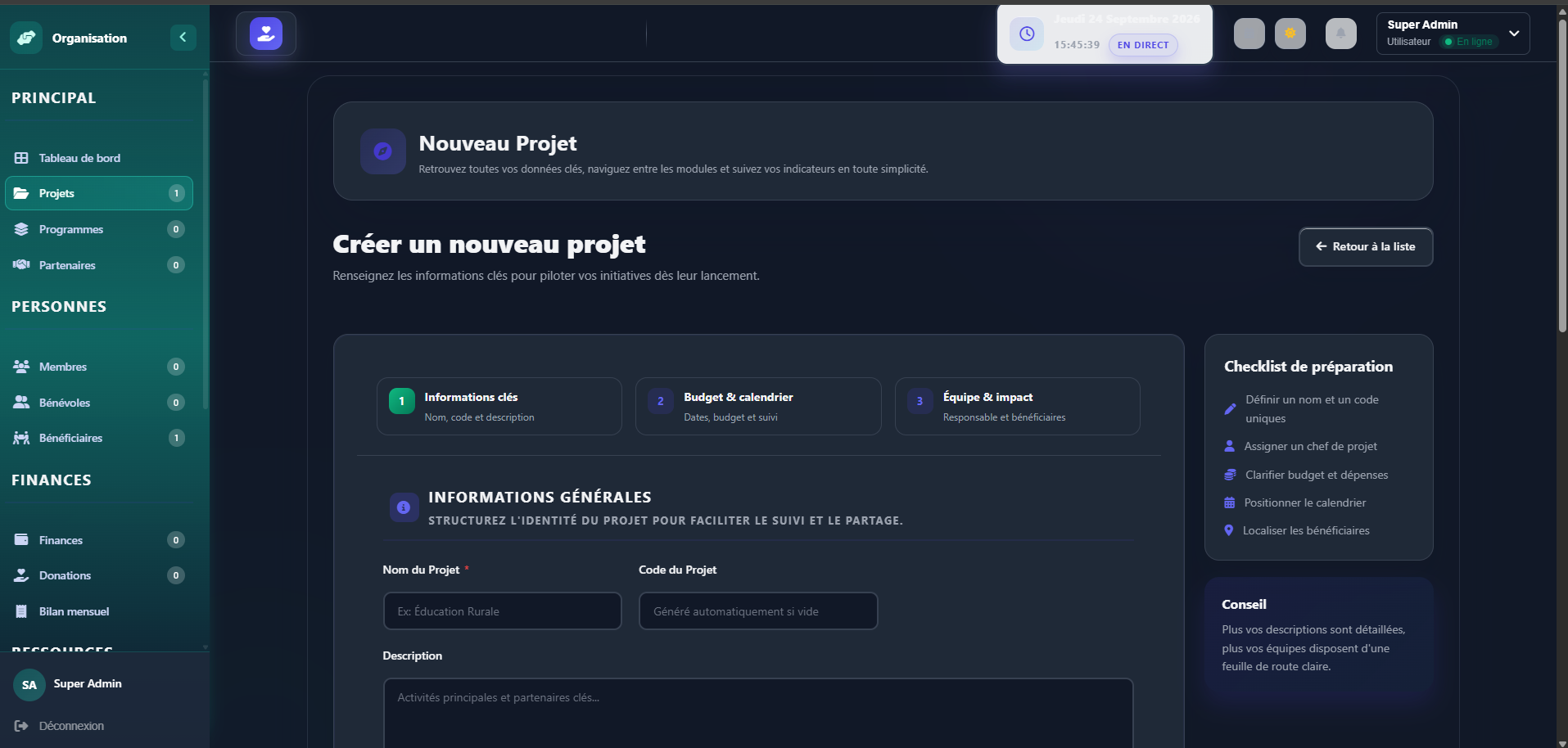The width and height of the screenshot is (1568, 748).
Task: Click the Organisation logo icon
Action: click(26, 38)
